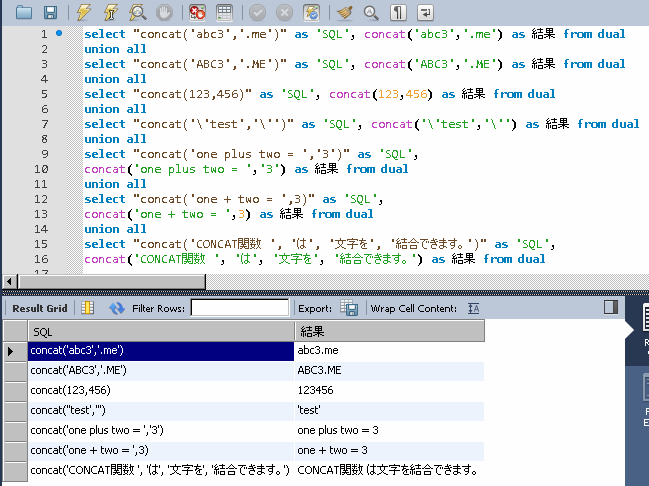Screen dimensions: 649x486
Task: Click the blue statement marker on line 1
Action: click(x=59, y=33)
